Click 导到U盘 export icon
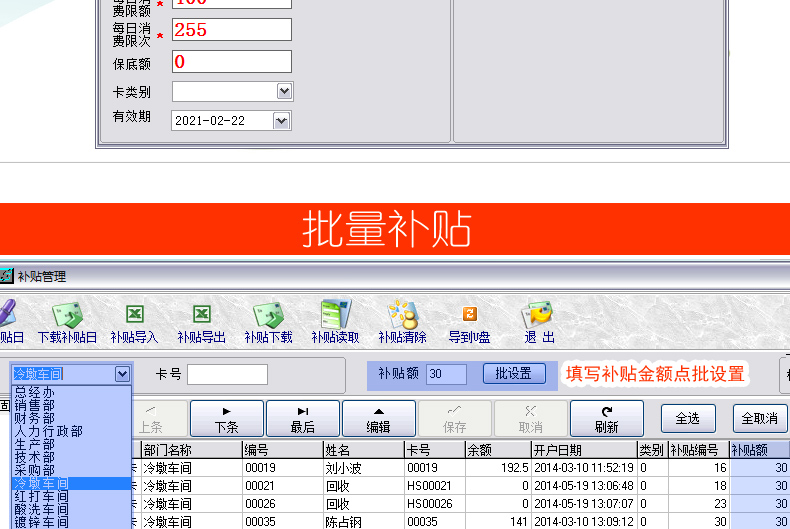This screenshot has height=529, width=790. (469, 322)
